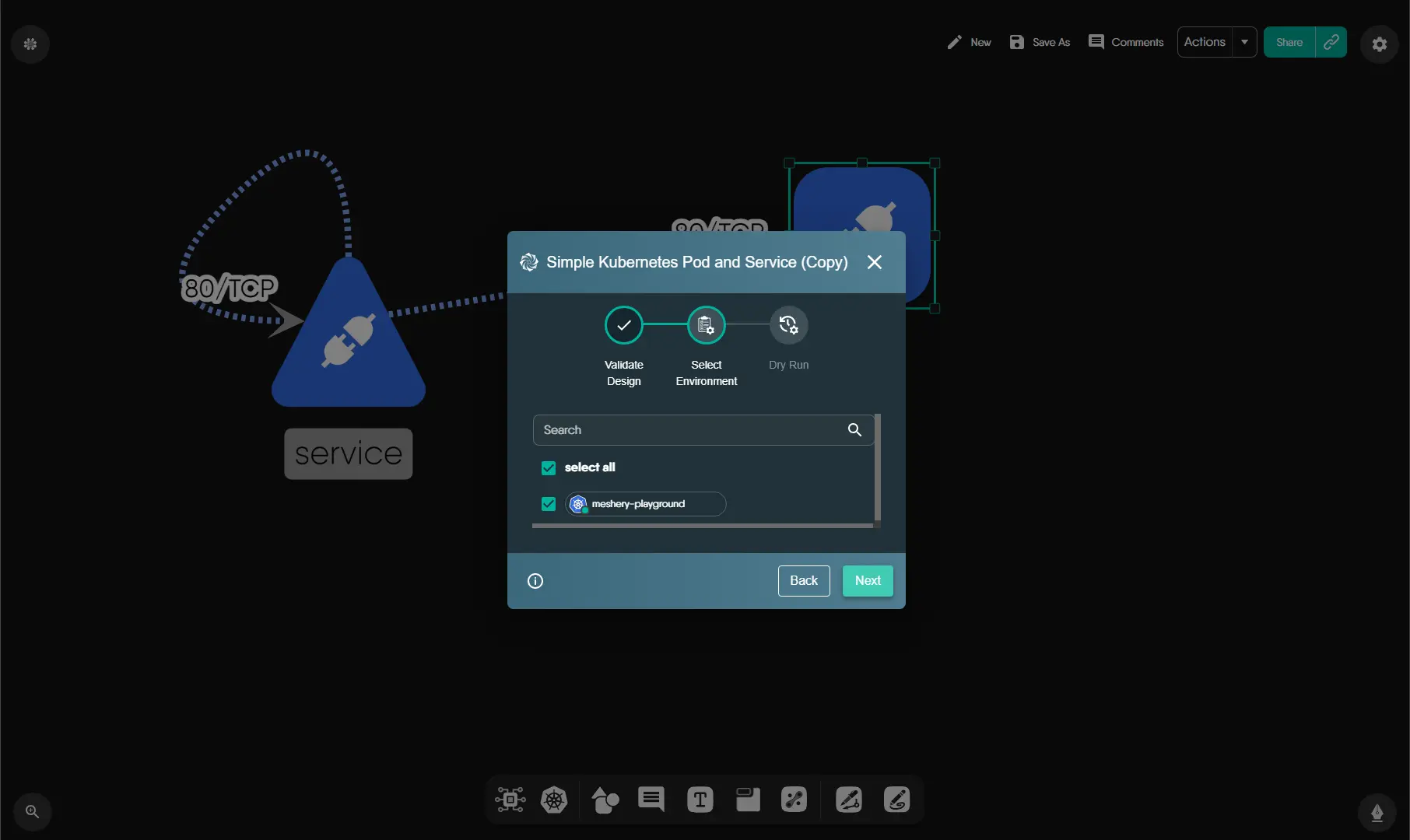Expand the Actions dropdown arrow

[1244, 42]
